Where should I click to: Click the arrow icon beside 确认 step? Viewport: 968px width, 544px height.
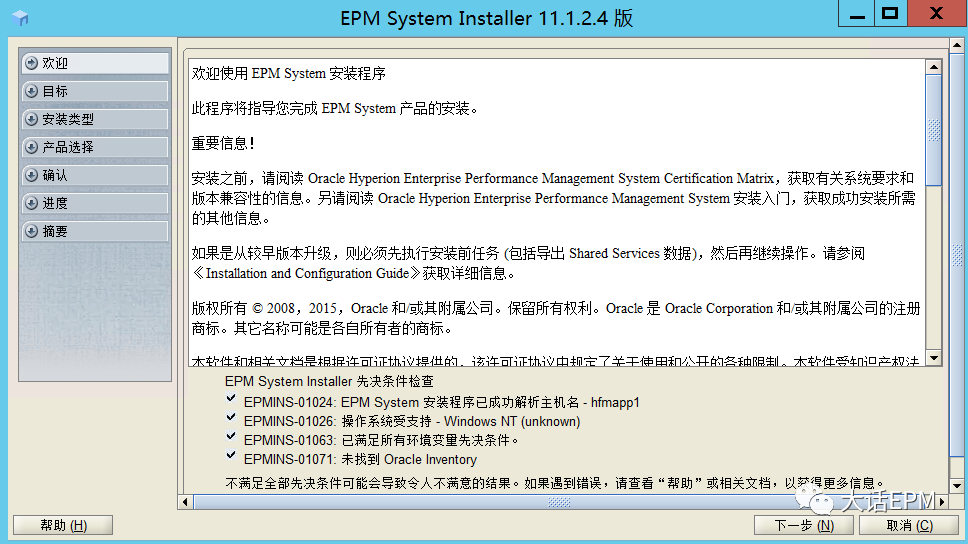(x=31, y=175)
